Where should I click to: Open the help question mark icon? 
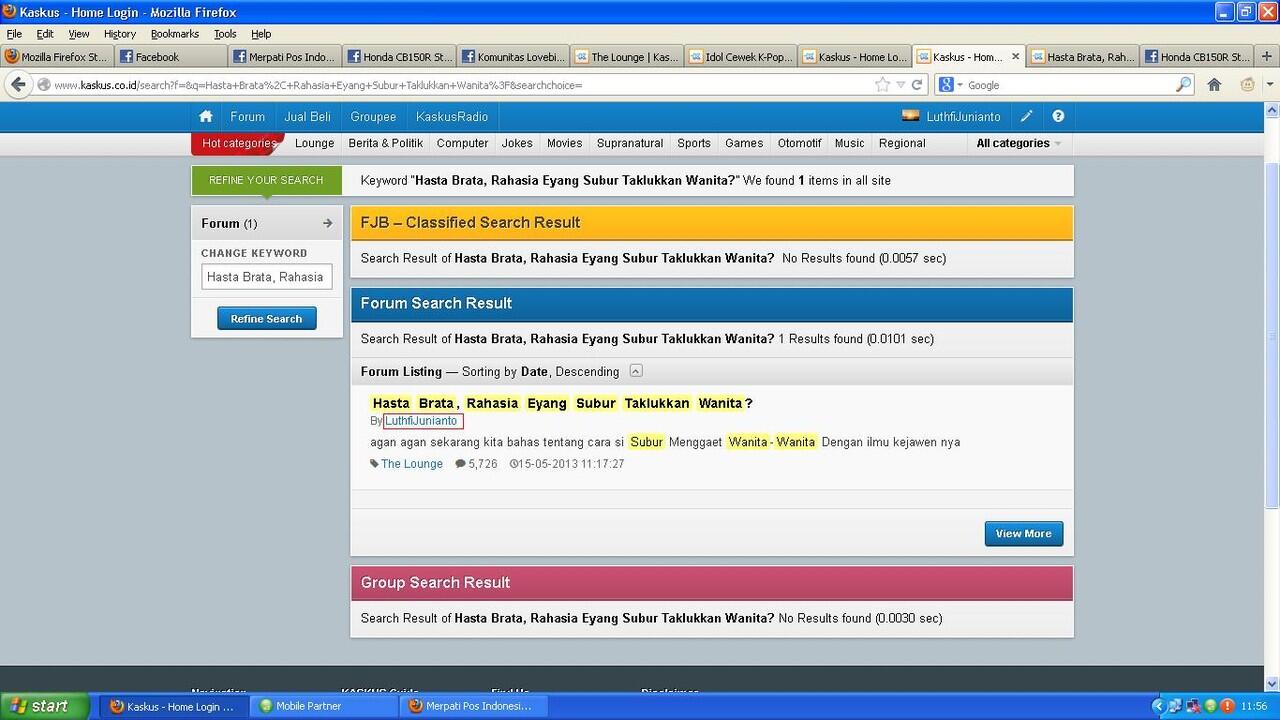[1058, 116]
